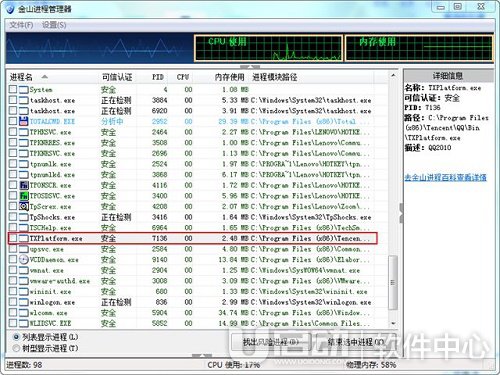Click the 找出风险进程 button
Viewport: 500px width, 375px height.
coord(271,342)
